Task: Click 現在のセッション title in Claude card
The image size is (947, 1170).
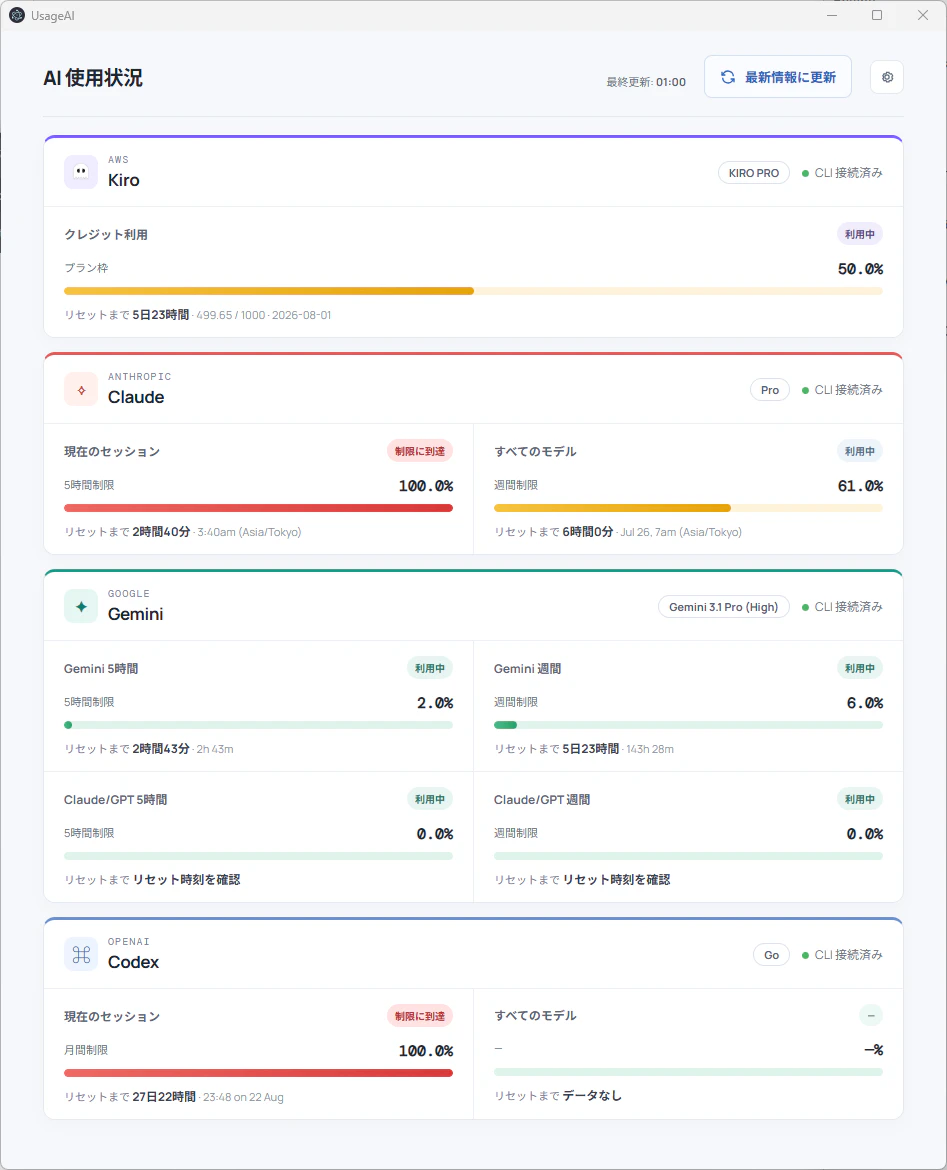Action: (112, 451)
